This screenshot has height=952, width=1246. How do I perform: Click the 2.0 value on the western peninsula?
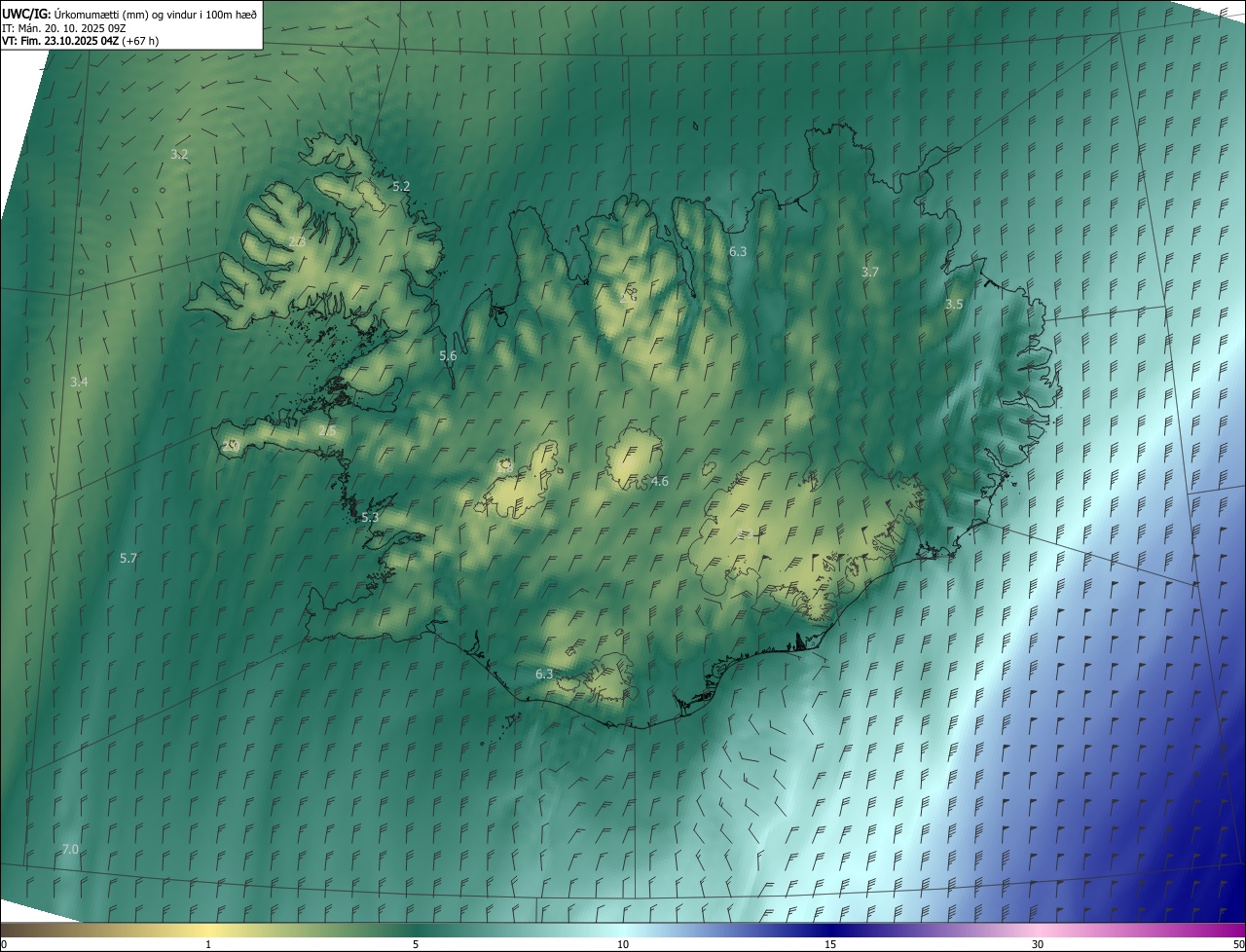pyautogui.click(x=231, y=446)
